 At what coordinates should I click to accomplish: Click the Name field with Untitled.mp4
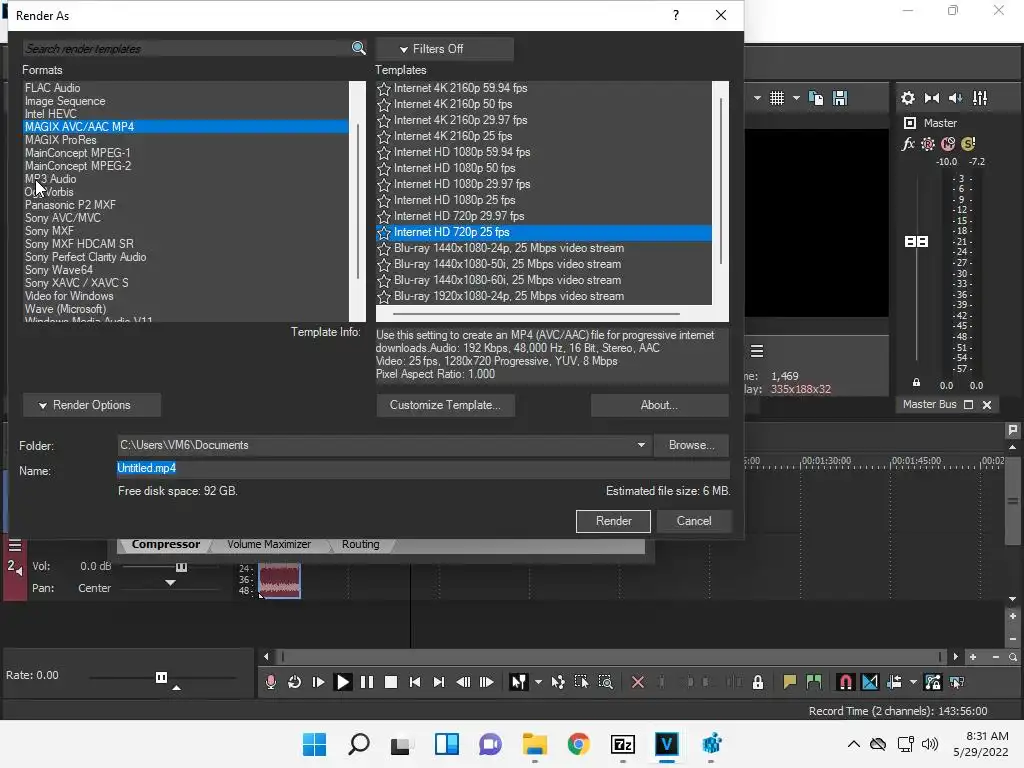point(423,468)
